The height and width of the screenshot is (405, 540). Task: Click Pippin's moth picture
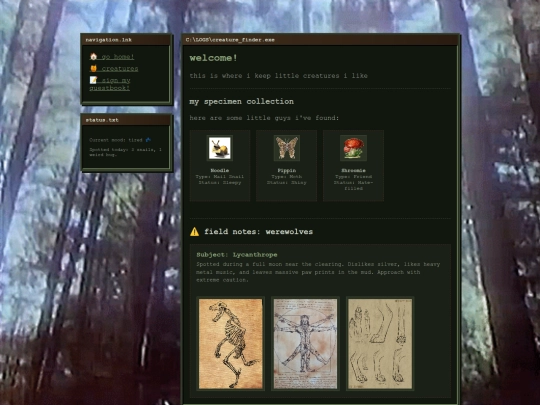pyautogui.click(x=287, y=148)
